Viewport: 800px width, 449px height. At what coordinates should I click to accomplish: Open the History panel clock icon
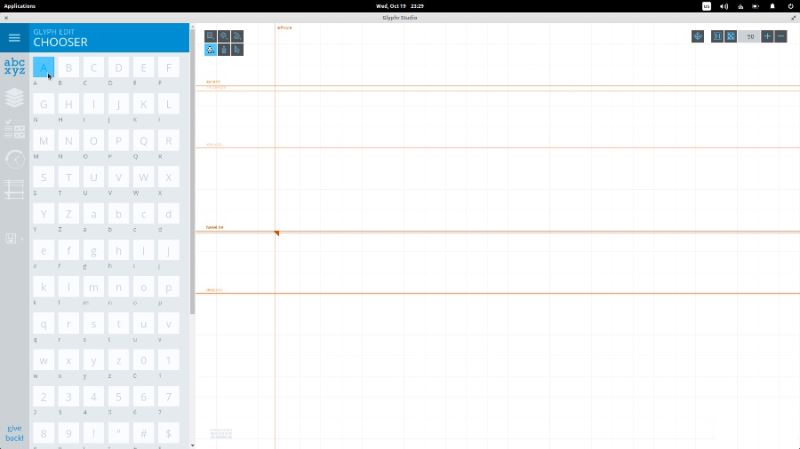tap(14, 160)
